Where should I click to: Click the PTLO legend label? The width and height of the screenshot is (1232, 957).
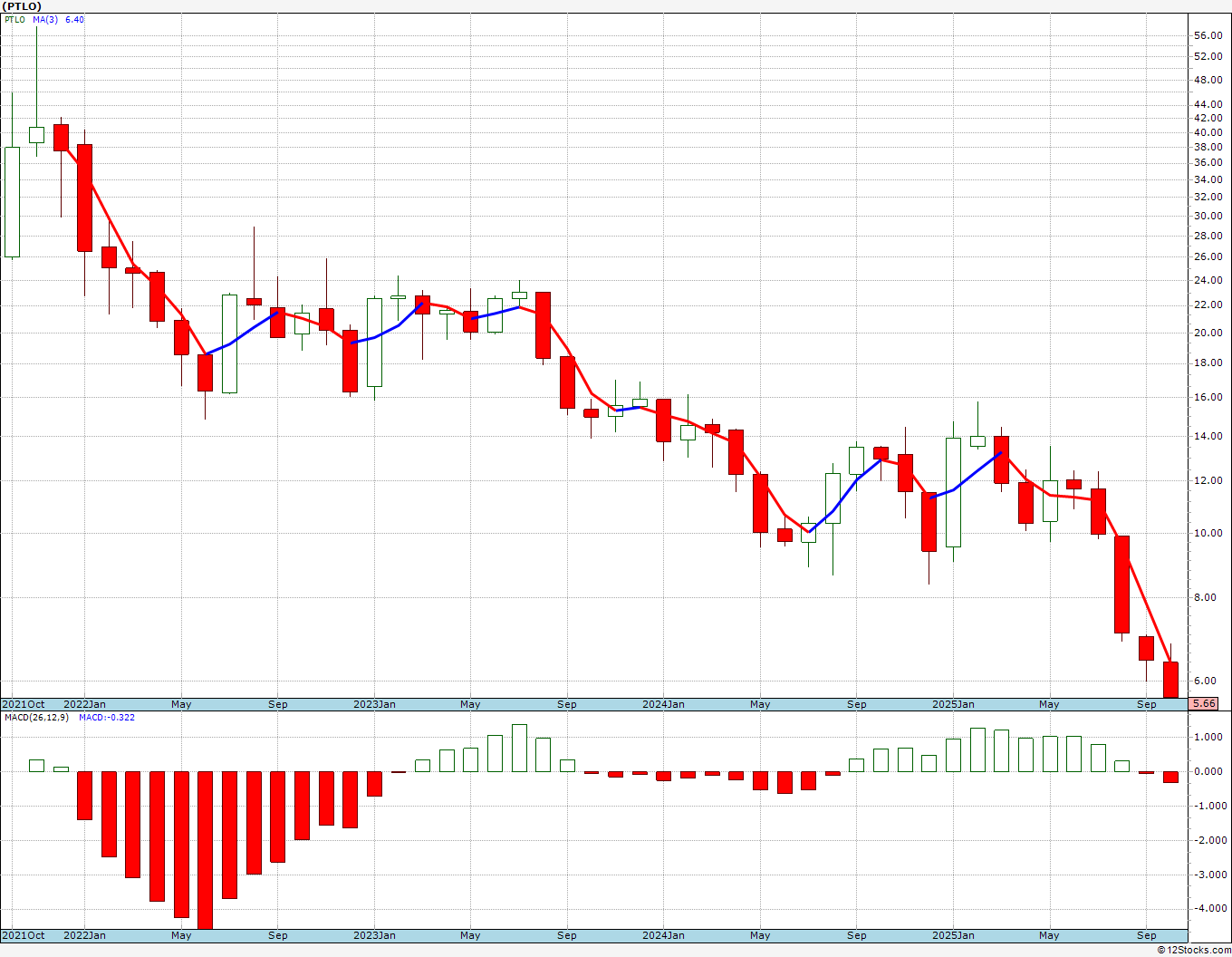point(15,19)
